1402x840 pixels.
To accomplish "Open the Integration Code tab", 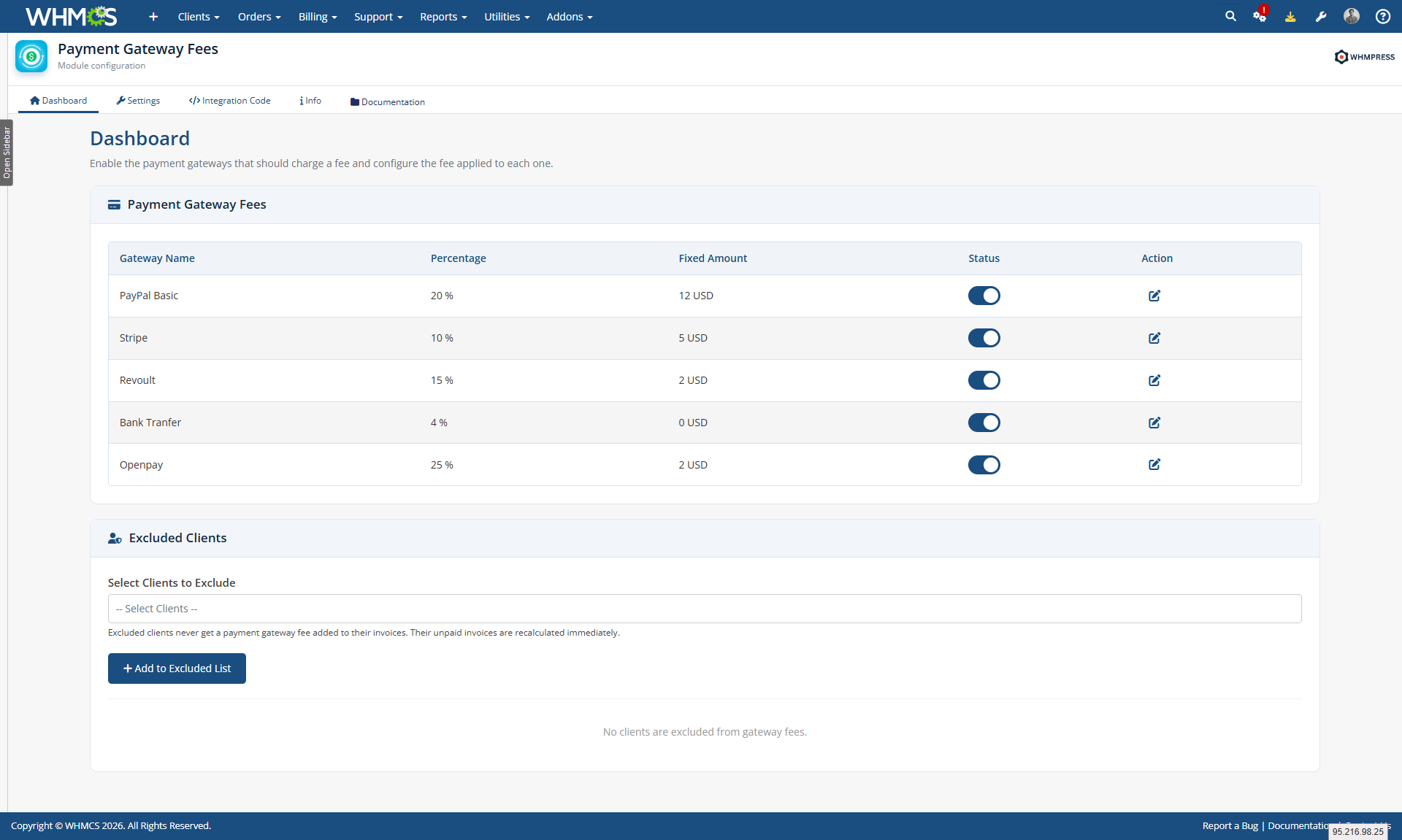I will 229,101.
